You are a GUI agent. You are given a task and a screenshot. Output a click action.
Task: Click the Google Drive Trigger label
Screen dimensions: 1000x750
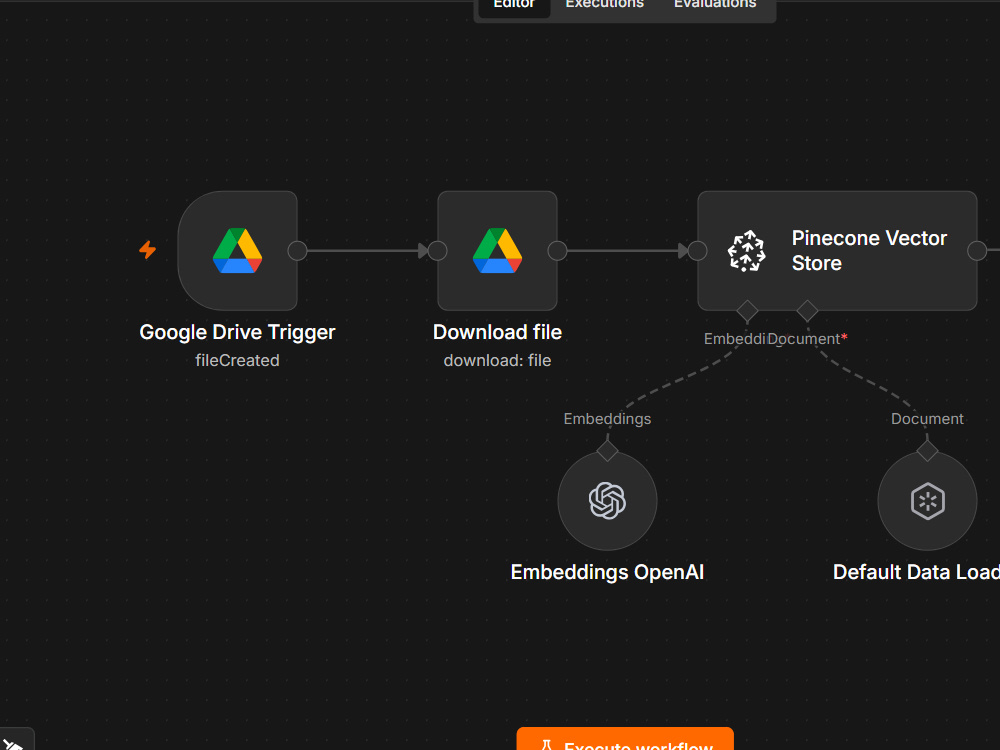click(x=237, y=332)
